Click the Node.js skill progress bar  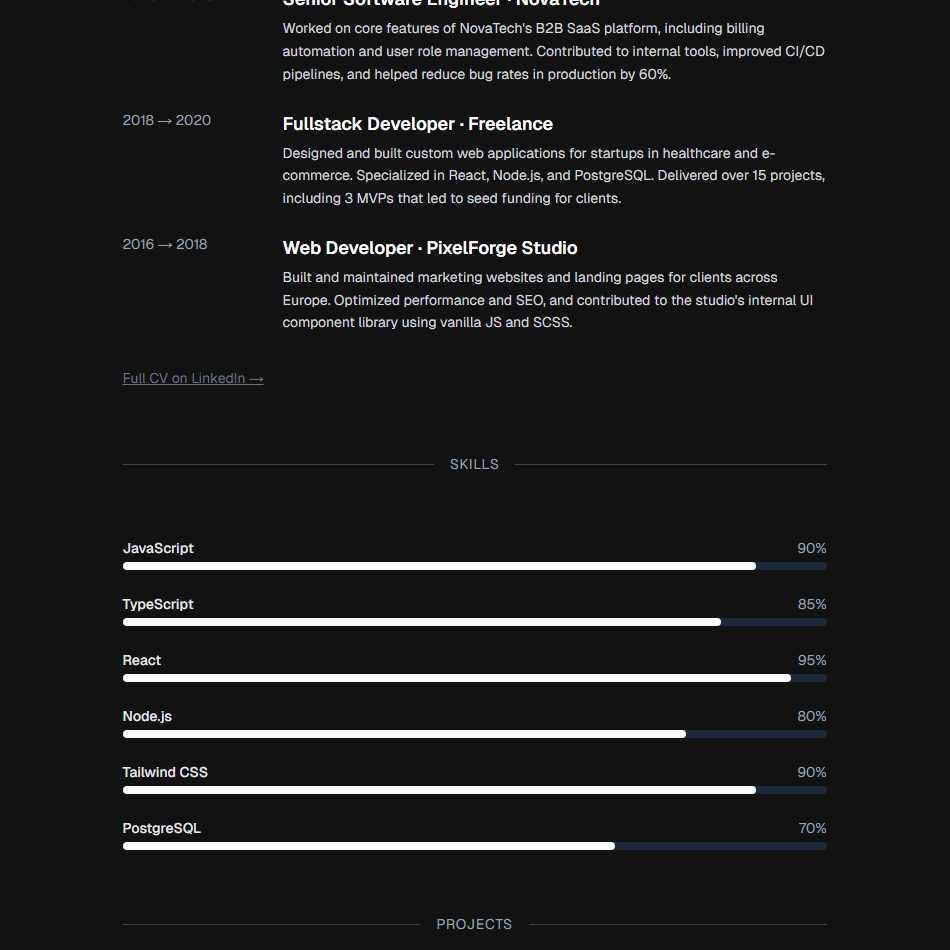(474, 734)
